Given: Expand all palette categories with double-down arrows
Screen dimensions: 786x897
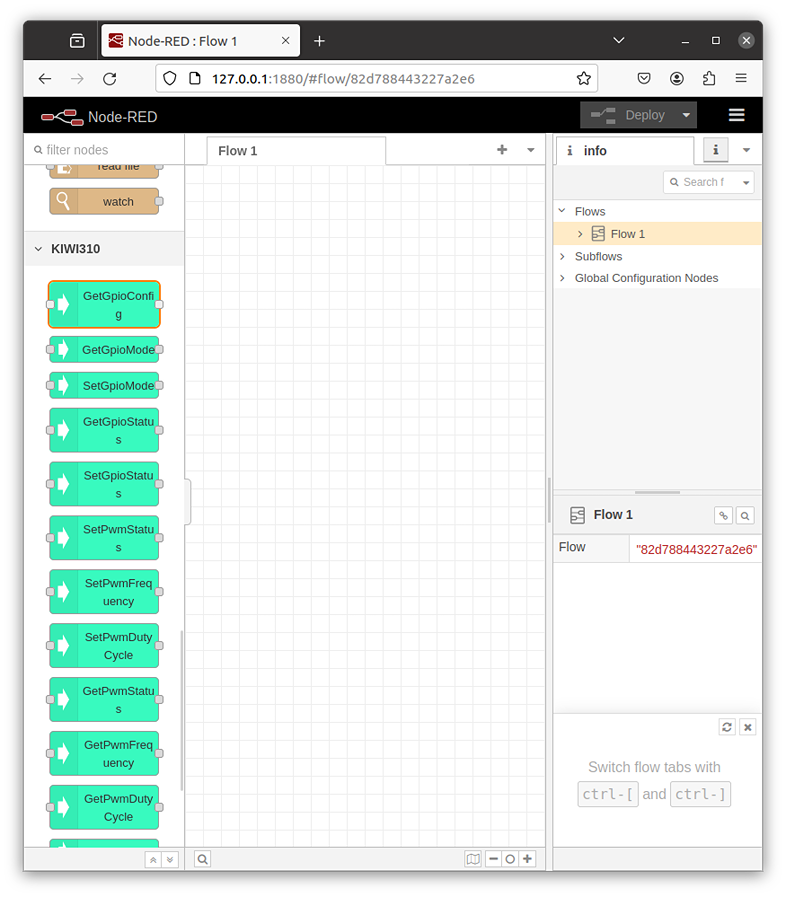Looking at the screenshot, I should coord(169,859).
